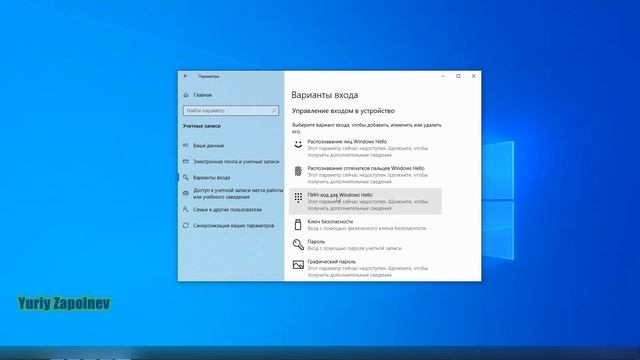The height and width of the screenshot is (360, 640).
Task: Close the Параметры window
Action: point(473,76)
